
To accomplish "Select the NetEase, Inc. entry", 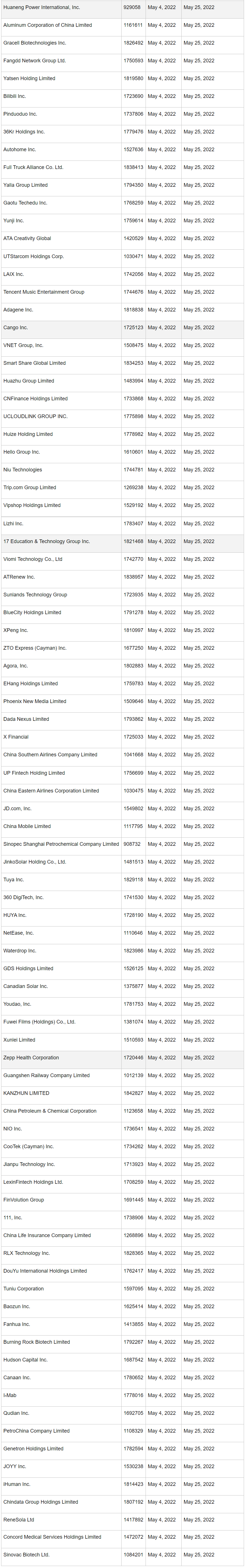I will tap(18, 933).
